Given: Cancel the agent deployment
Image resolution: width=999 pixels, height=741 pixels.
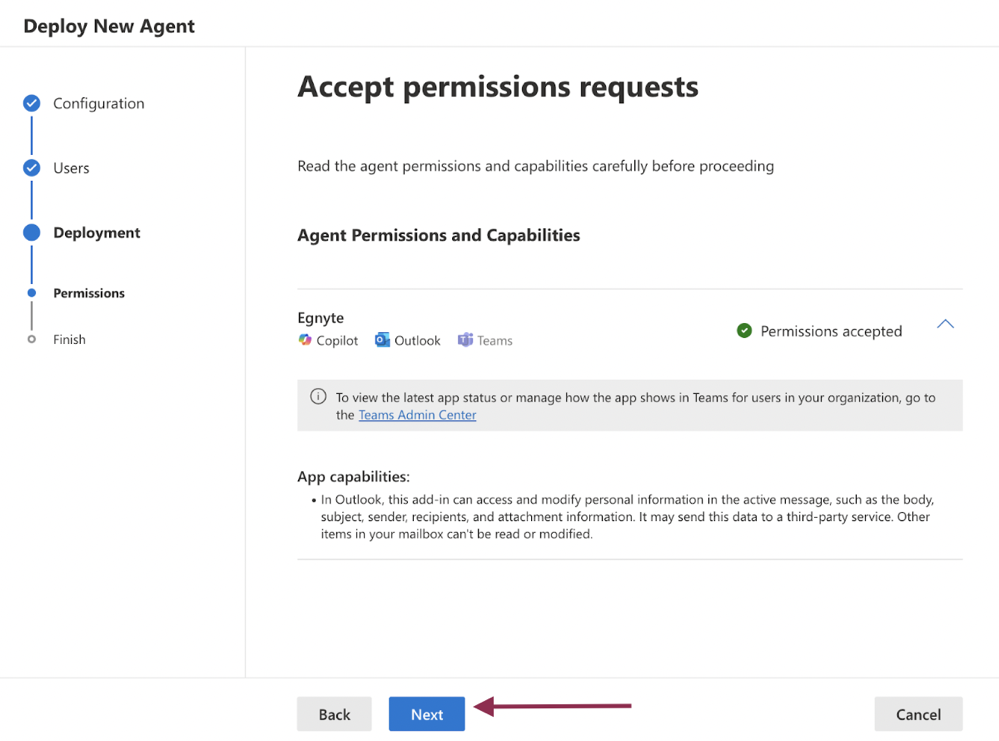Looking at the screenshot, I should point(918,713).
